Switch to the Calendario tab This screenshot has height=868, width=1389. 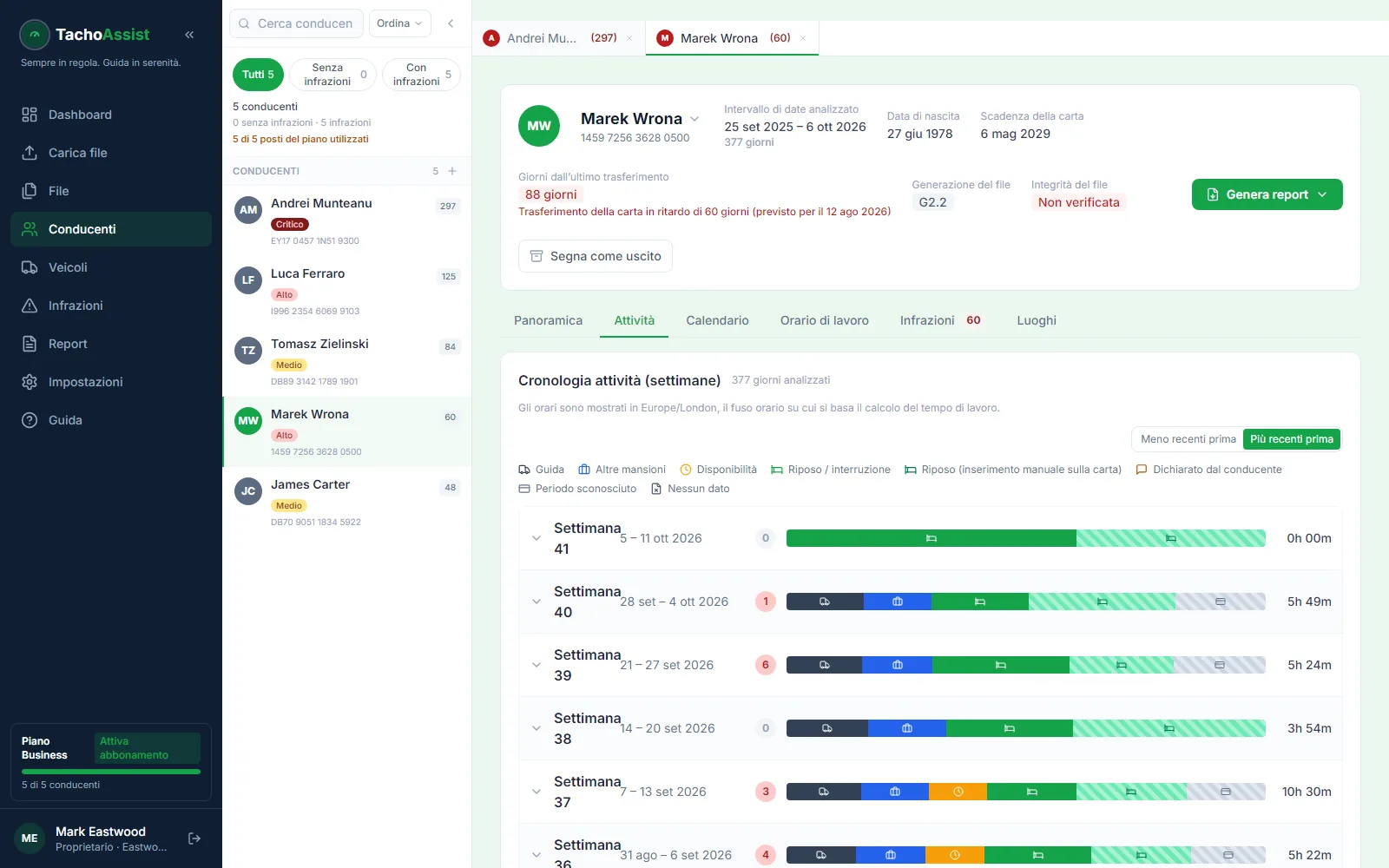tap(717, 320)
